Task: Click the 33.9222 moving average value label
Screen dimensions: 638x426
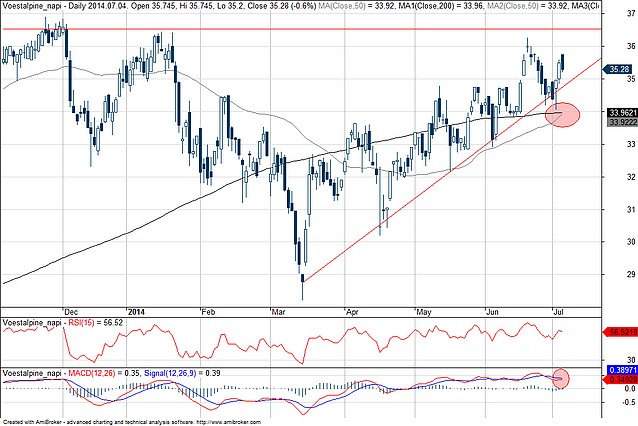Action: [623, 122]
